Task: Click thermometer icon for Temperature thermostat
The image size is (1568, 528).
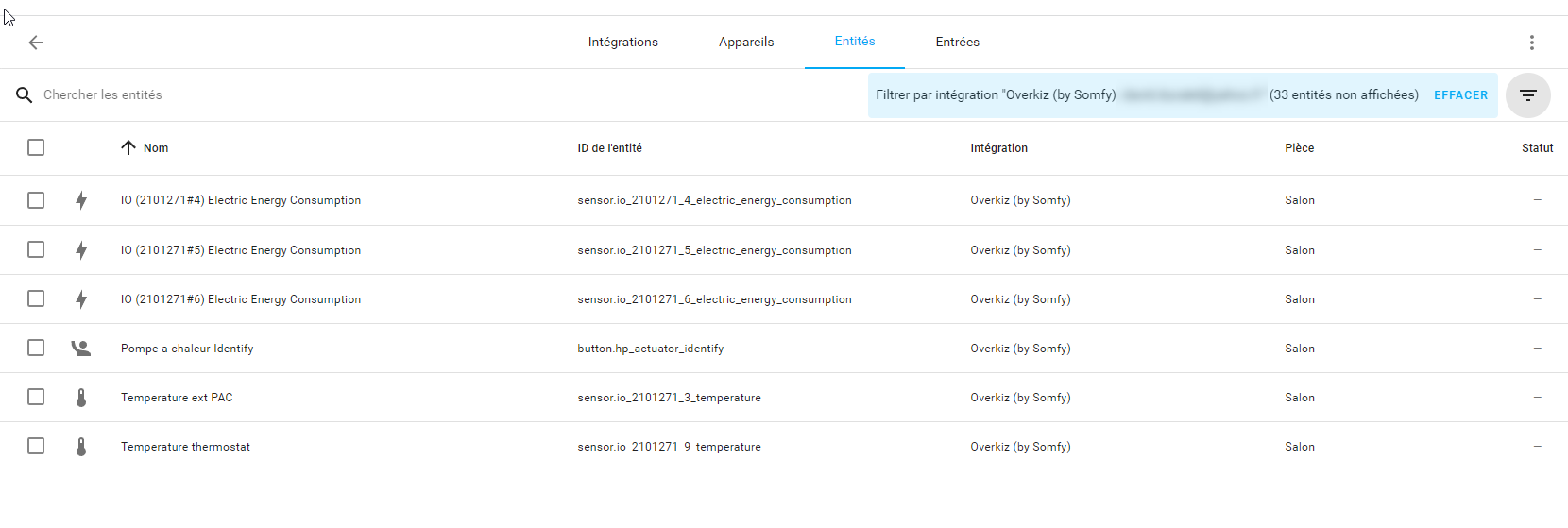Action: (x=81, y=447)
